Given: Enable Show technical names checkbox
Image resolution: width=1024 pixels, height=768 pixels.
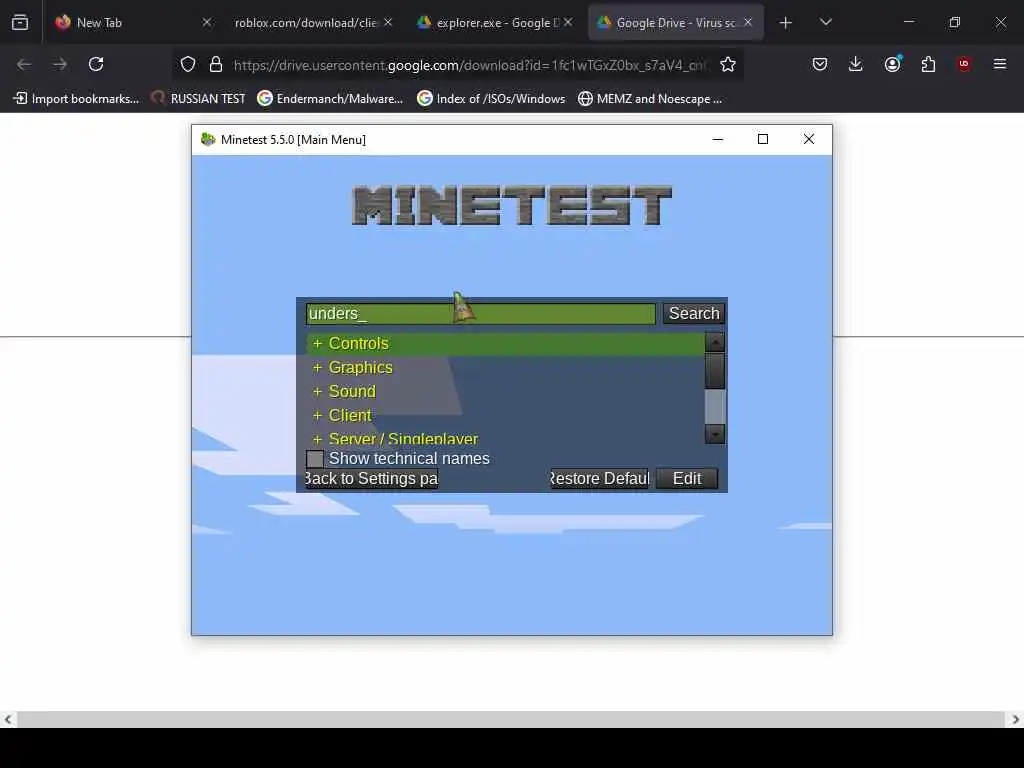Looking at the screenshot, I should click(x=315, y=459).
